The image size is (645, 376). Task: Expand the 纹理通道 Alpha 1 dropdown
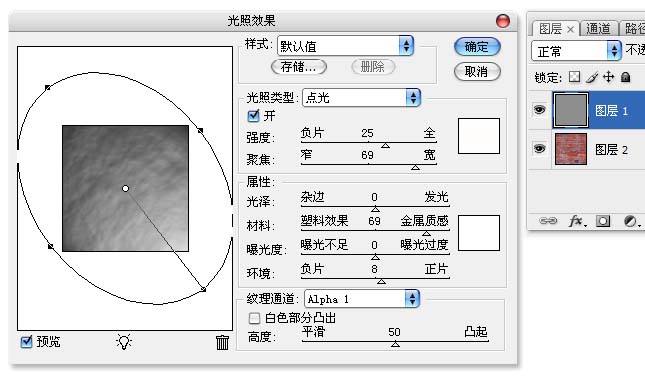tap(362, 299)
